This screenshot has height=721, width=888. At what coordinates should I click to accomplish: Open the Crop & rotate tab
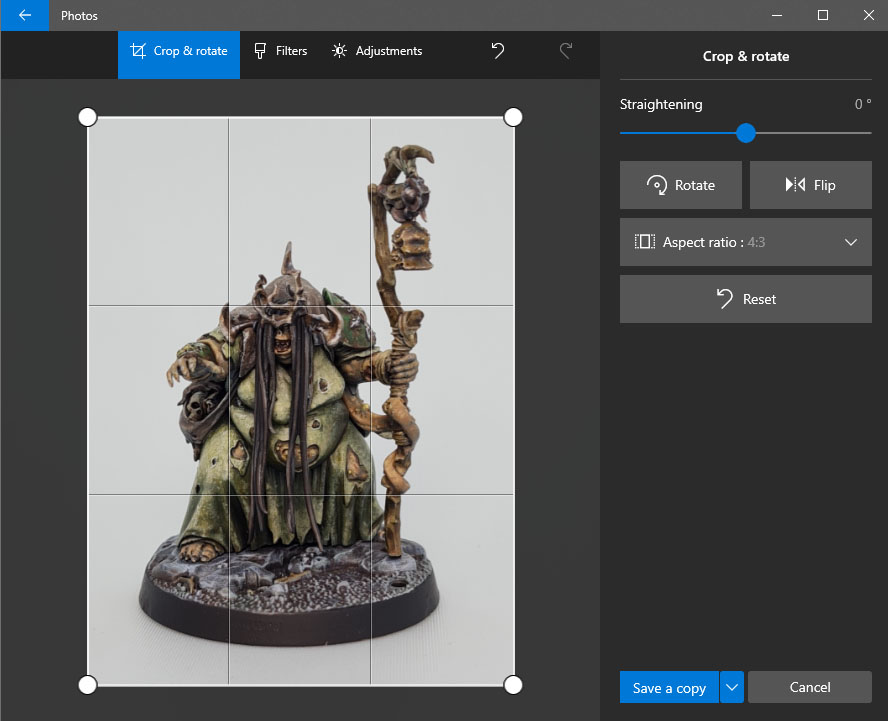[x=179, y=51]
